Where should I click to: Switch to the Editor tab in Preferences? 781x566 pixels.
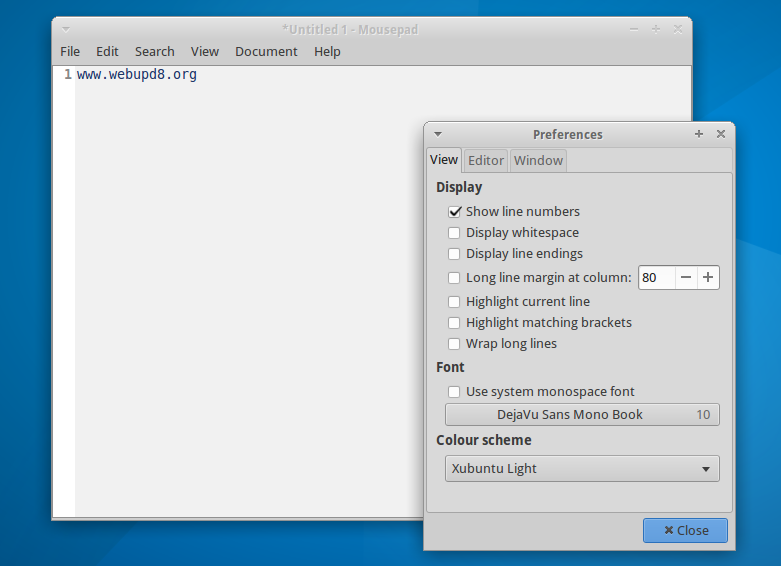[x=486, y=160]
